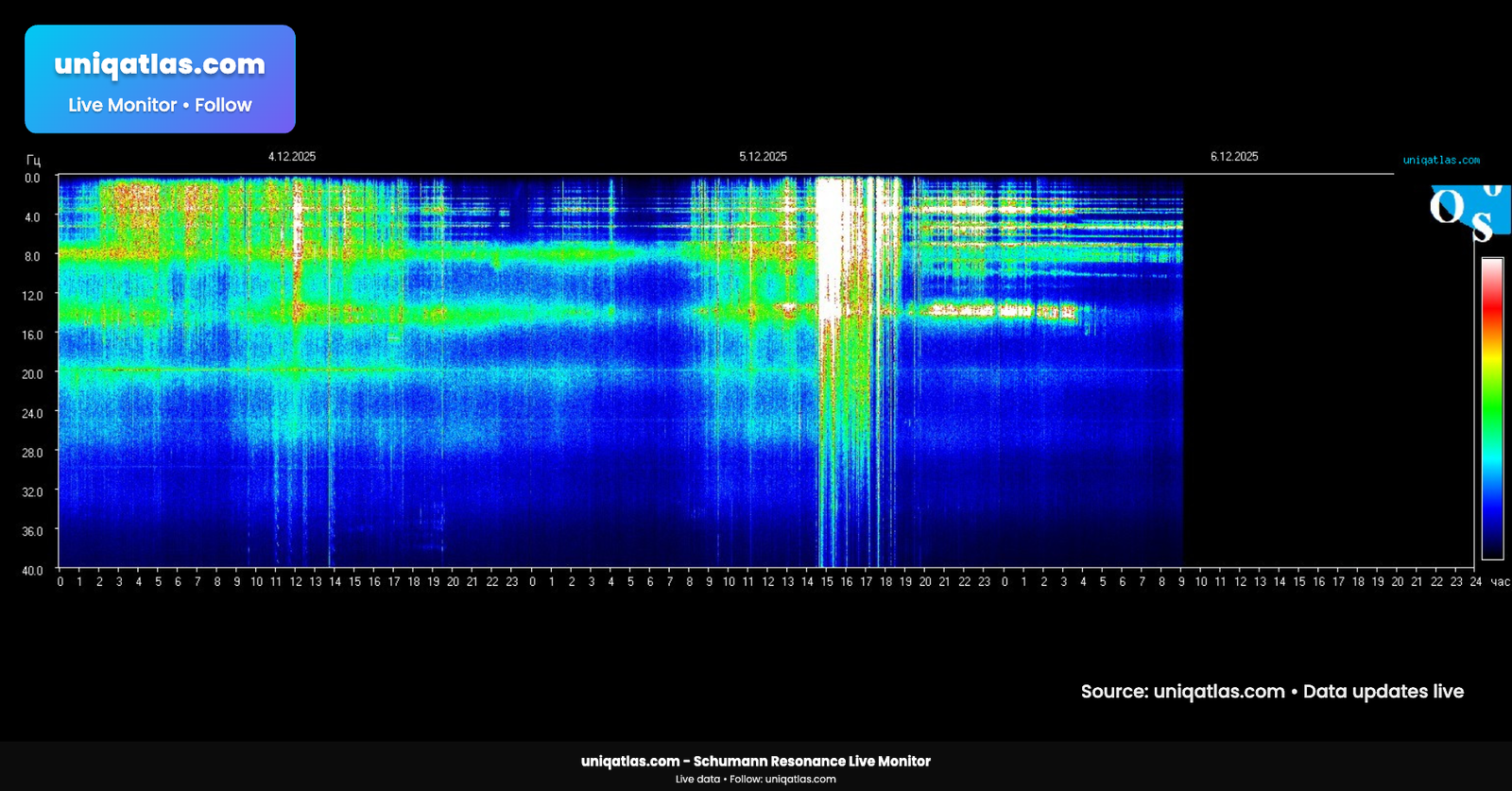This screenshot has width=1512, height=791.
Task: Click the 8.0 frequency axis label
Action: (x=32, y=257)
